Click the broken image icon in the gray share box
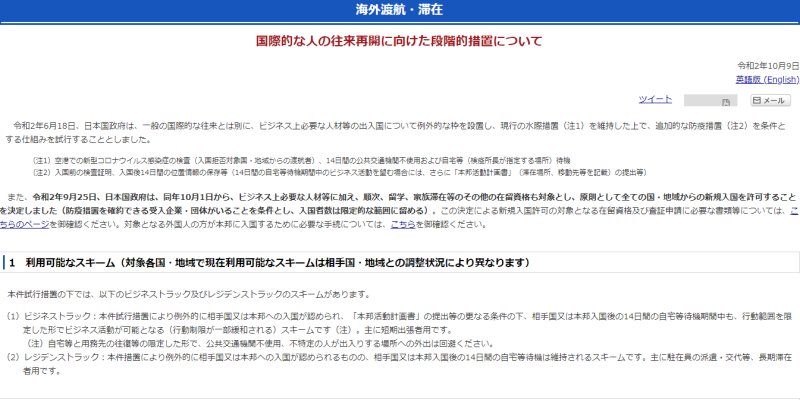 pos(726,102)
